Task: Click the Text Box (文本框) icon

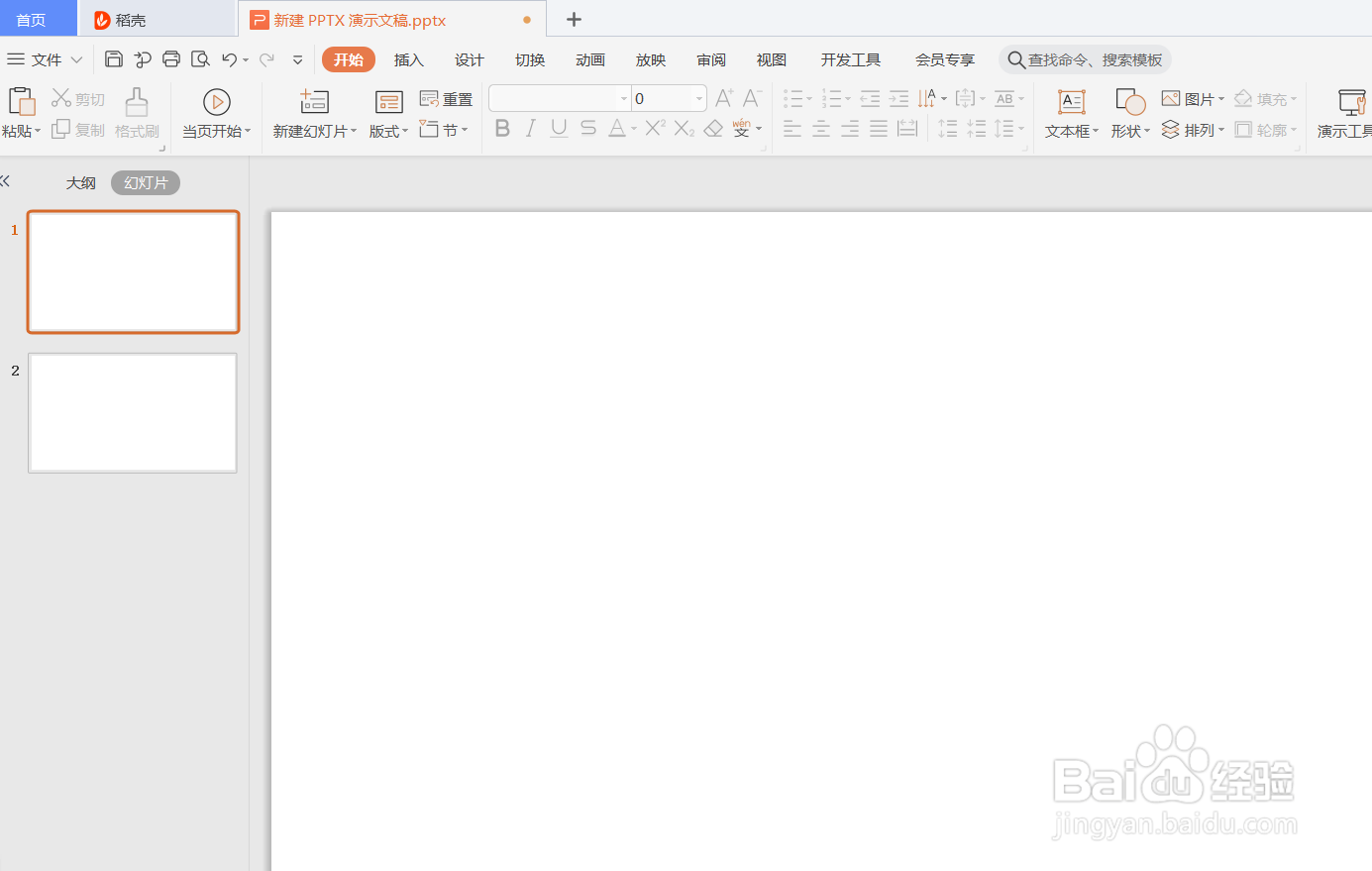Action: [x=1072, y=102]
